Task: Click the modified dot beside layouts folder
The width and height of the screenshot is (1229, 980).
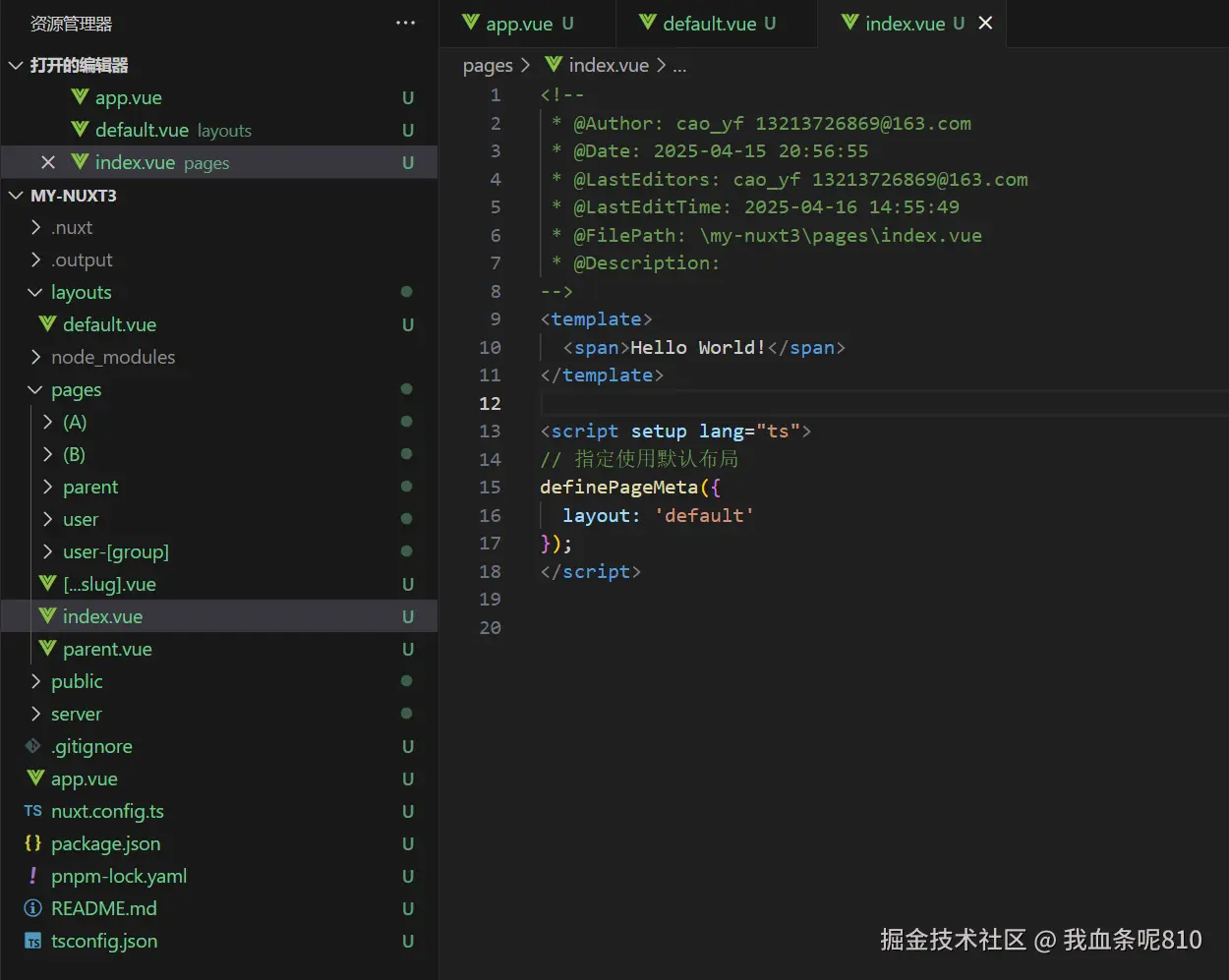Action: 407,292
